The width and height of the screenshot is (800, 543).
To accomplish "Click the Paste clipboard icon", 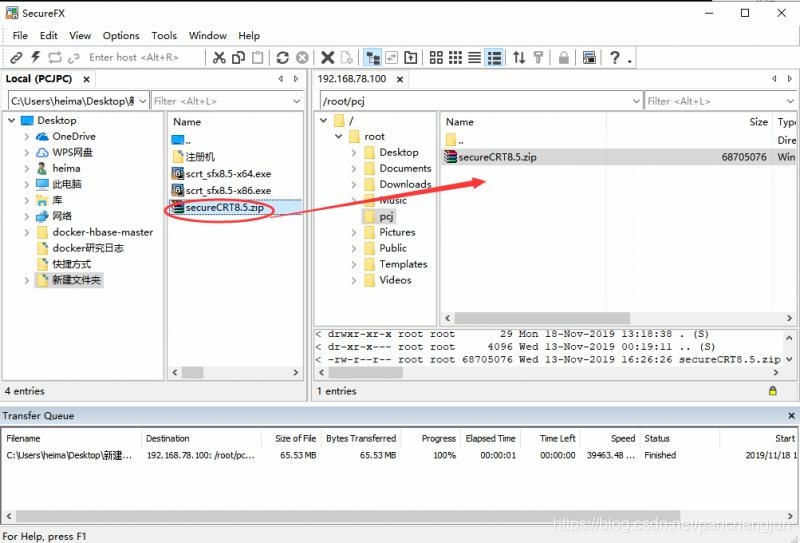I will 258,58.
